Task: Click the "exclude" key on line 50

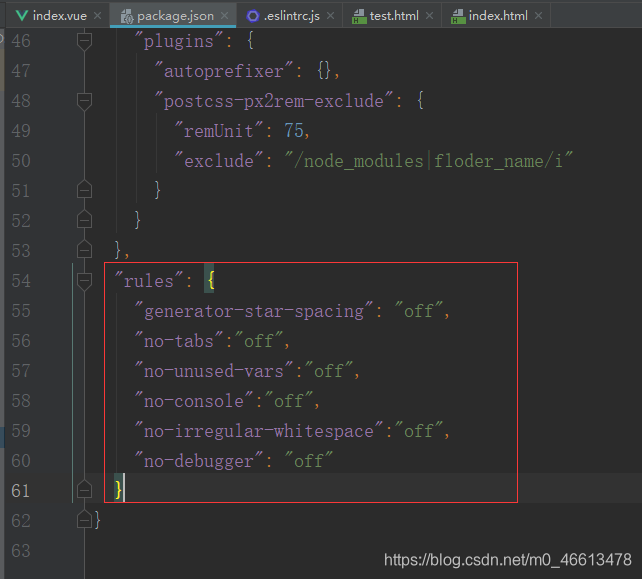Action: 219,161
